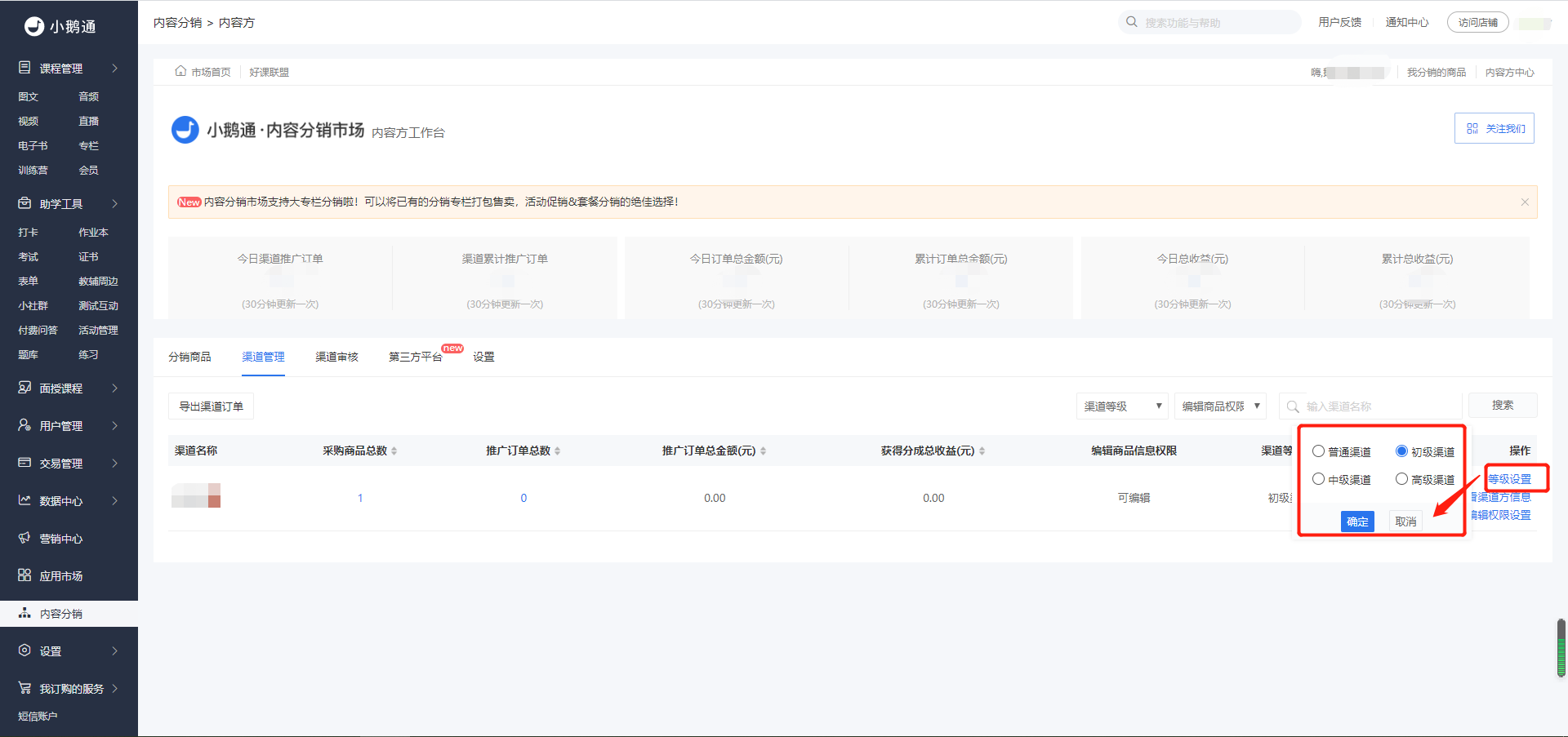Open user management via its icon
1568x737 pixels.
tap(24, 425)
